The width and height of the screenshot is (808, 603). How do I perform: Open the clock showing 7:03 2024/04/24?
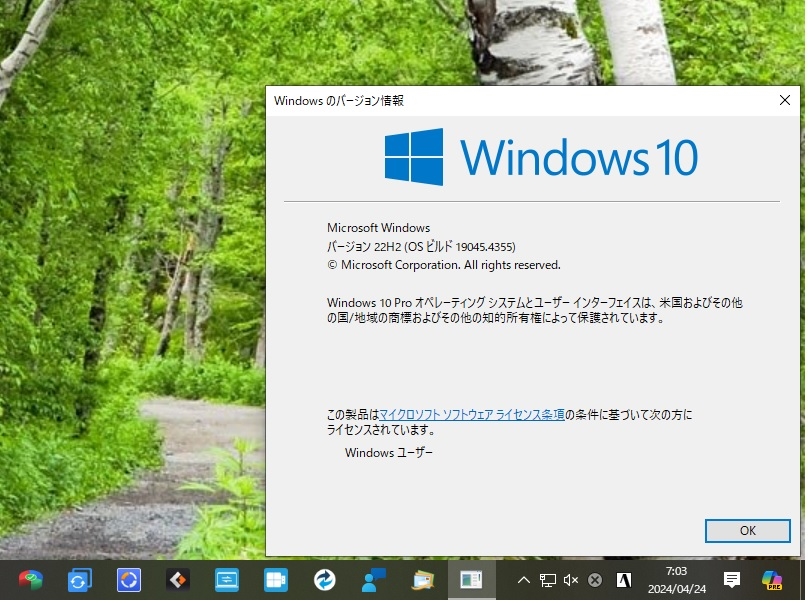679,582
